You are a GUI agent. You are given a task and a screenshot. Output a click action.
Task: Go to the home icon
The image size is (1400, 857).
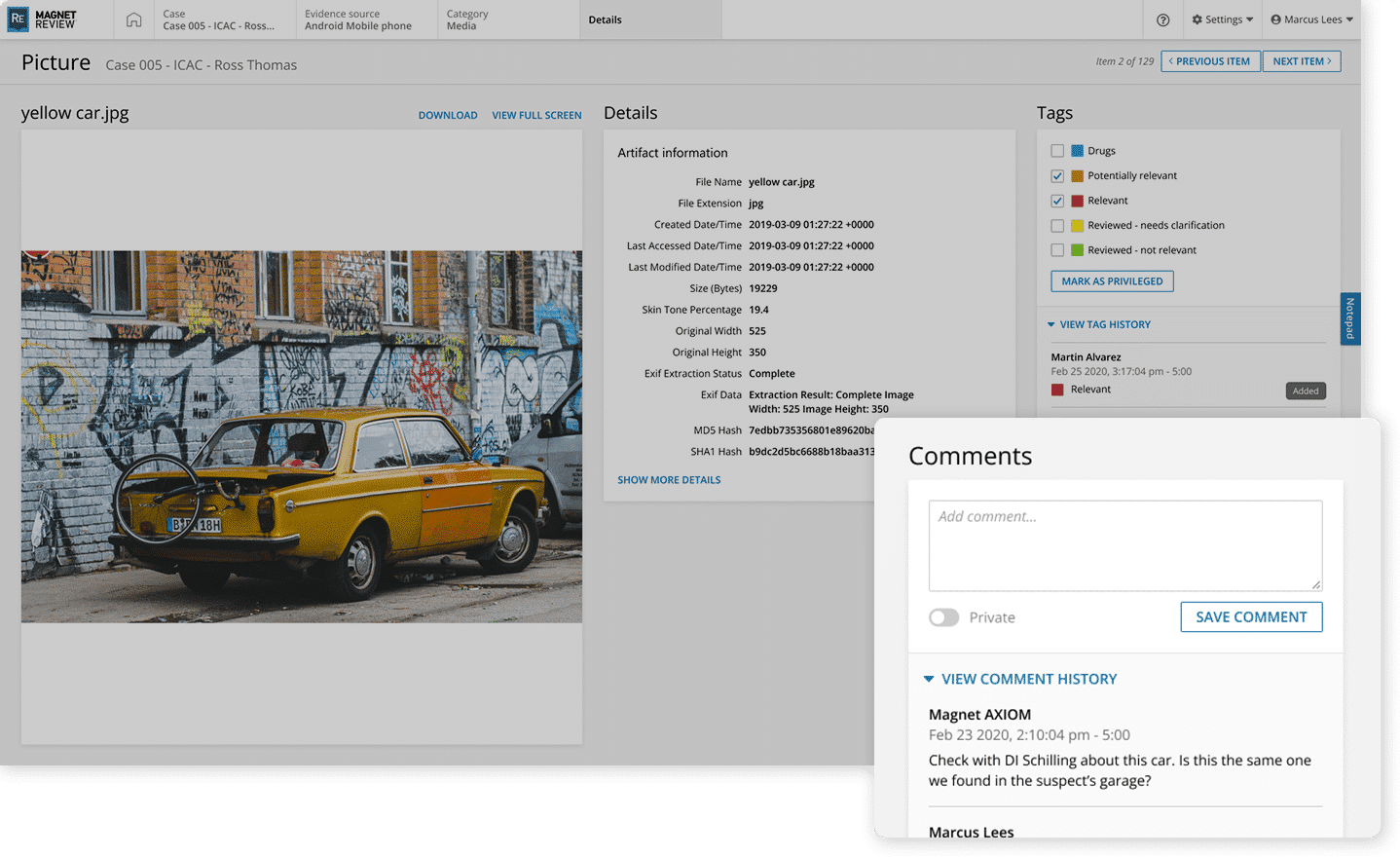pyautogui.click(x=134, y=19)
